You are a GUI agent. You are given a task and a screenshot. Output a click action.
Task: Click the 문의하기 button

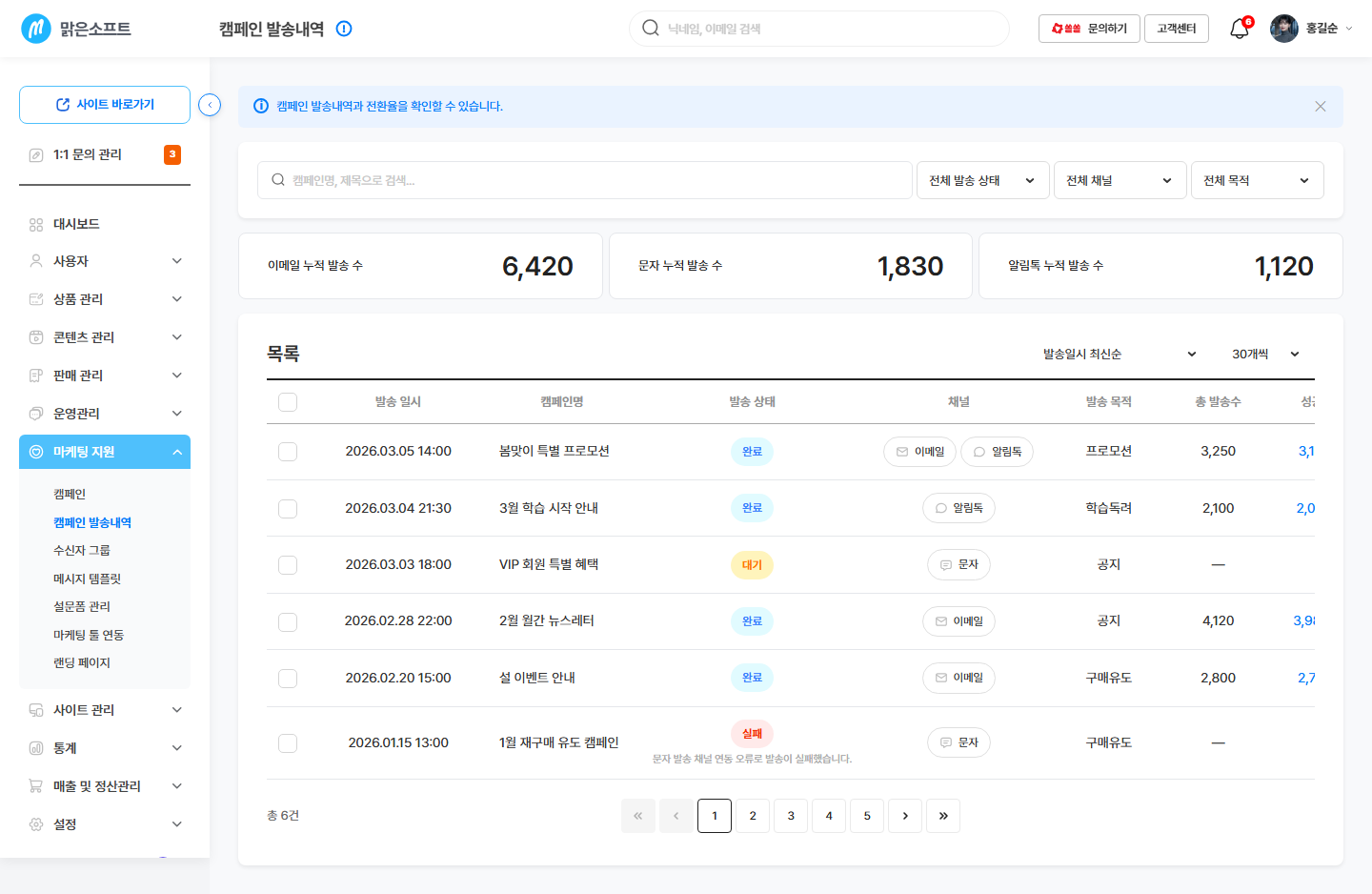click(1089, 29)
